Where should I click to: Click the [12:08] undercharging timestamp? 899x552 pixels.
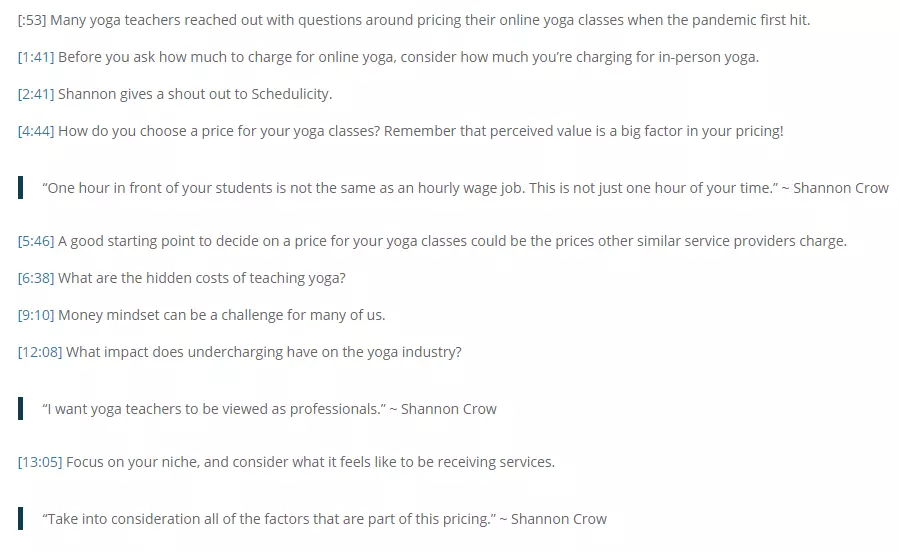pos(40,352)
